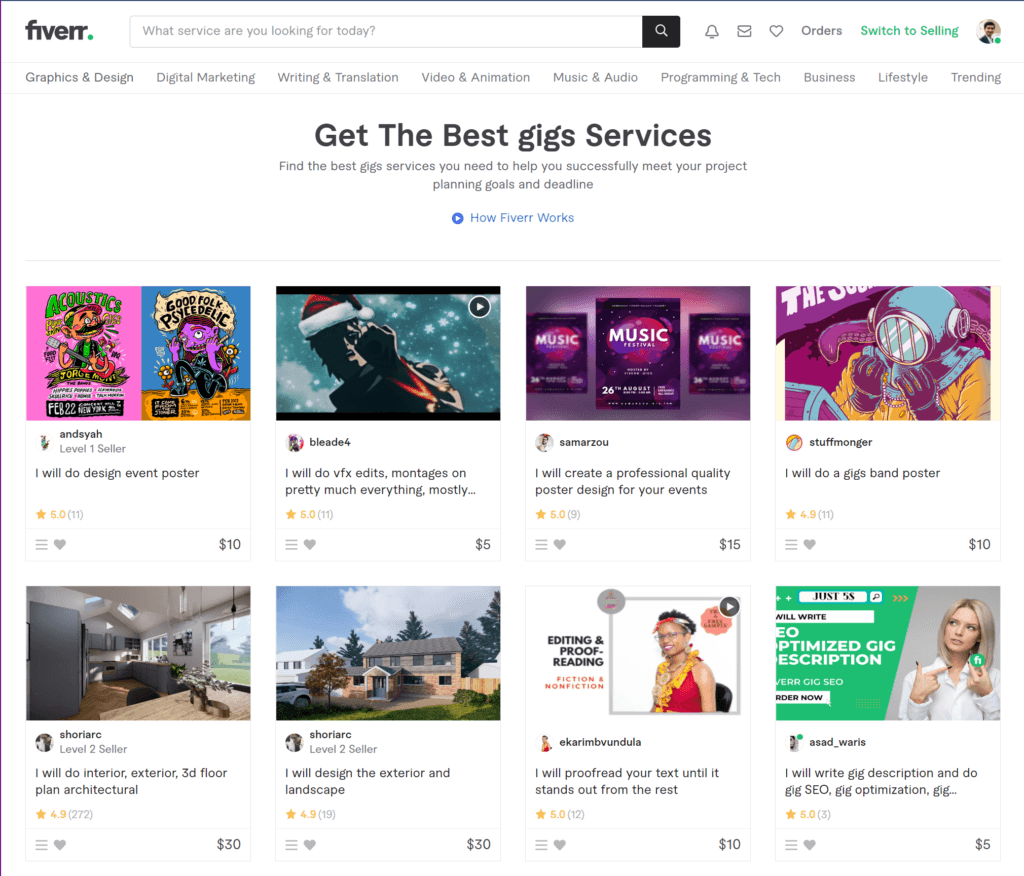Click the search magnifier button
The height and width of the screenshot is (876, 1024).
[661, 31]
